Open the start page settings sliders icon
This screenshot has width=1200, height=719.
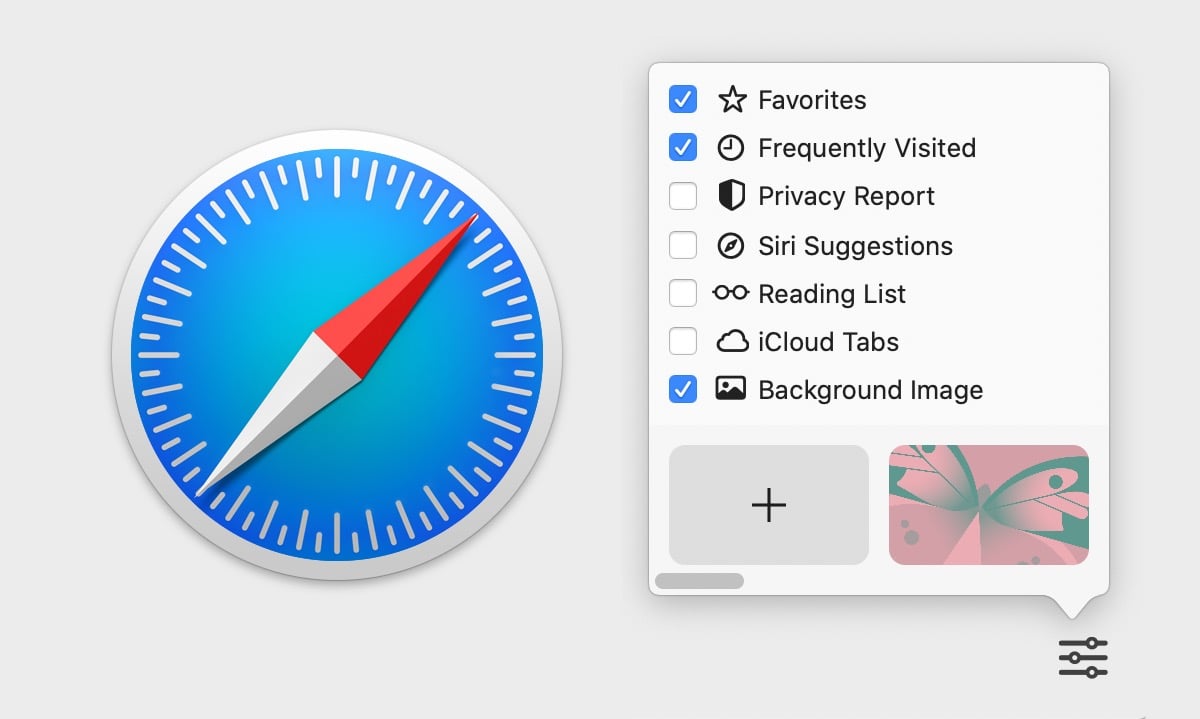click(1083, 657)
